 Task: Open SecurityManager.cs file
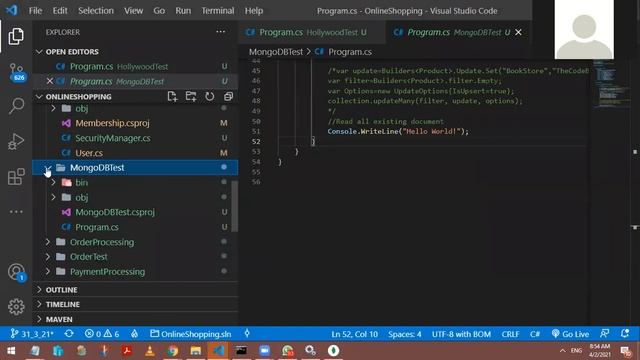pyautogui.click(x=113, y=138)
